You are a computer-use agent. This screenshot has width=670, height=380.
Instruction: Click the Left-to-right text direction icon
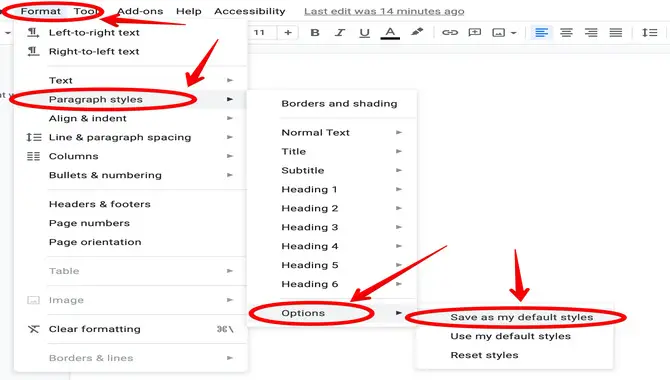[33, 32]
